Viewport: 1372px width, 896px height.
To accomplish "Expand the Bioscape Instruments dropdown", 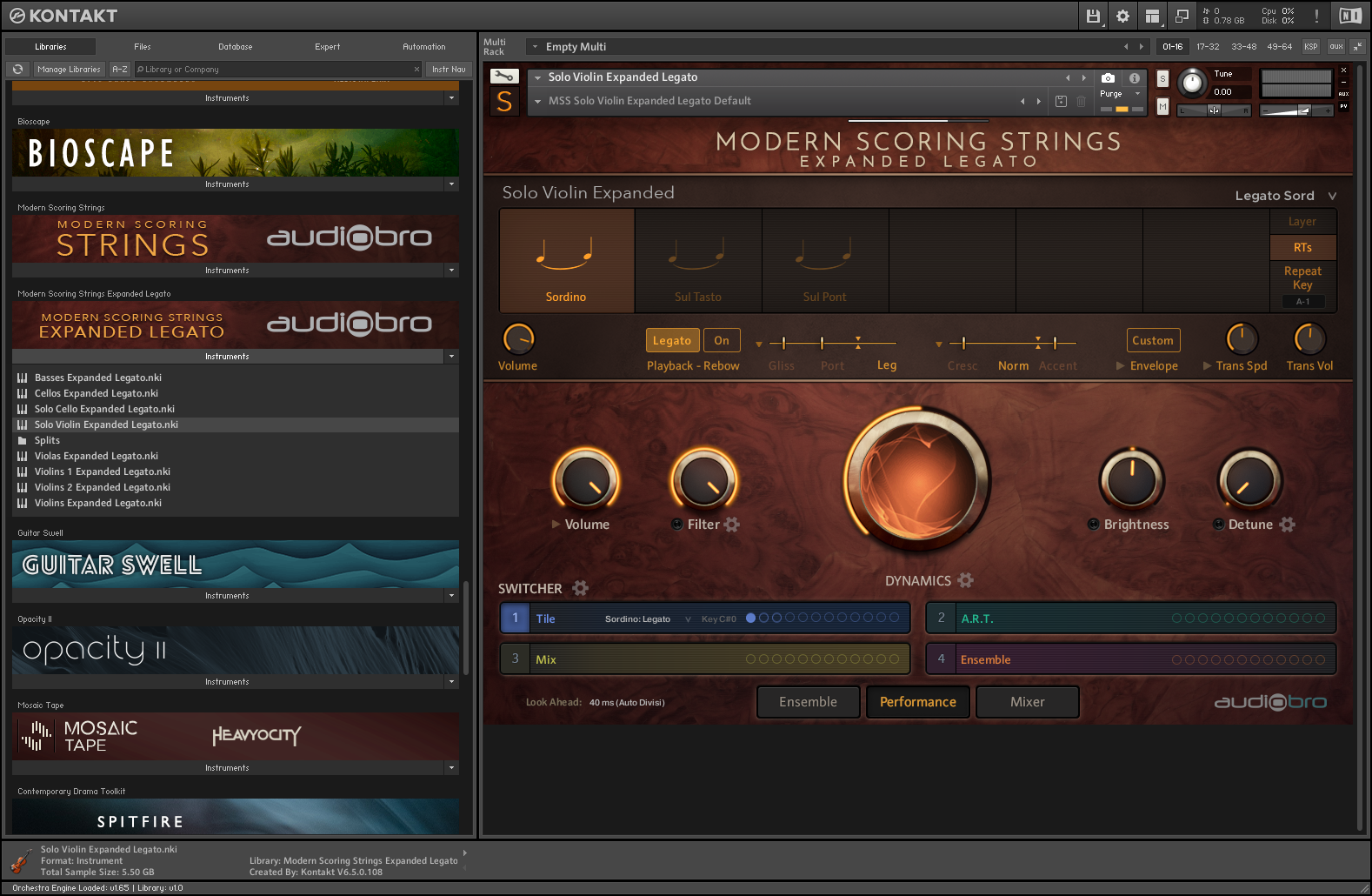I will (451, 184).
